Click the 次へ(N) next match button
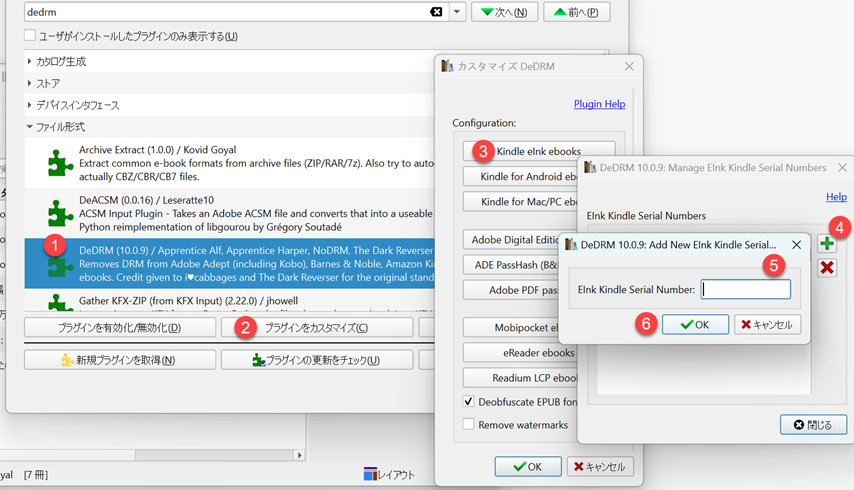This screenshot has height=490, width=854. click(504, 12)
